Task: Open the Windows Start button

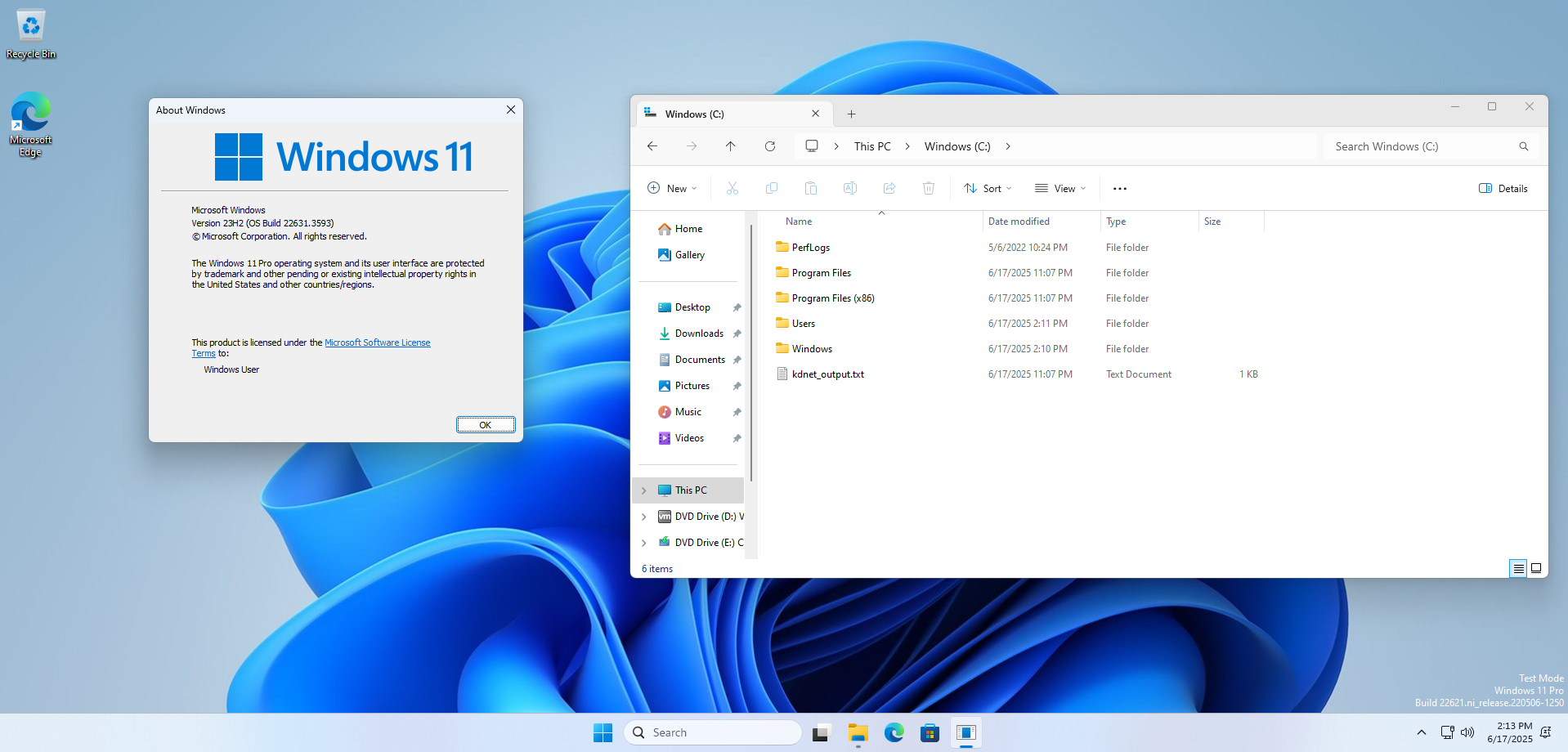Action: pyautogui.click(x=603, y=732)
